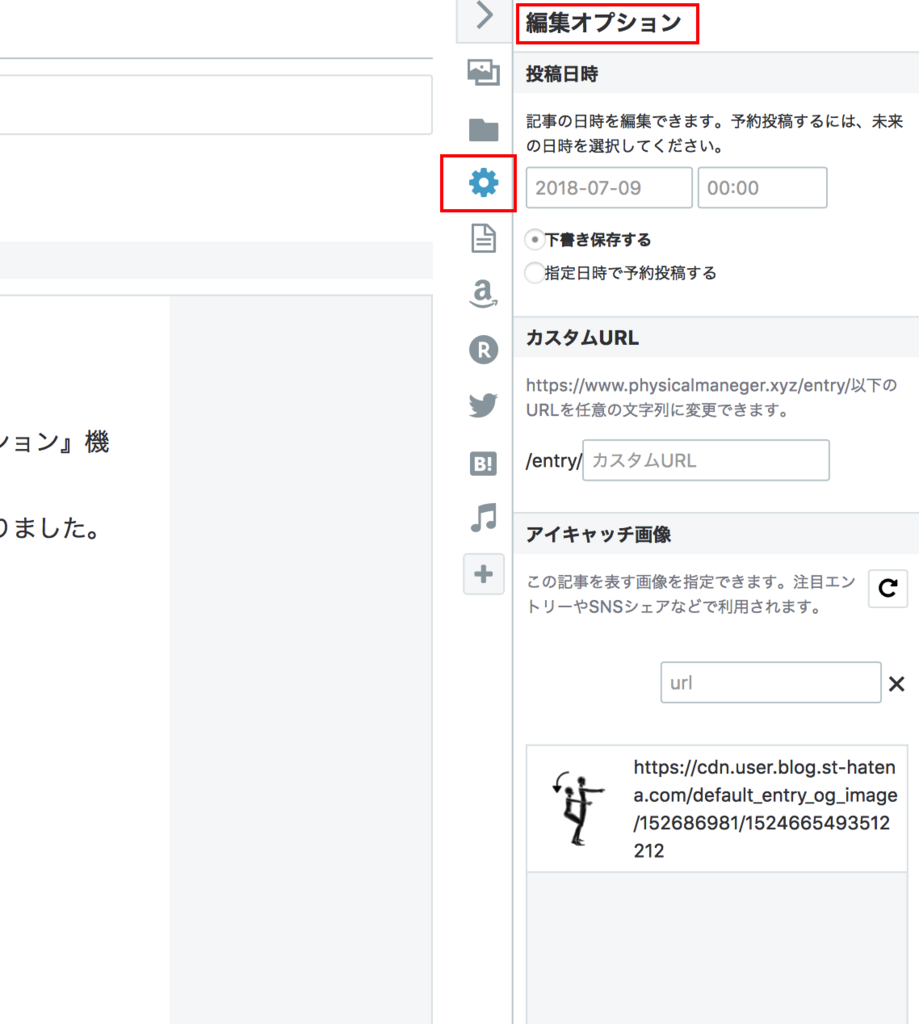Screen dimensions: 919x1024
Task: Select the Hatena Bookmark B! icon
Action: tap(483, 461)
